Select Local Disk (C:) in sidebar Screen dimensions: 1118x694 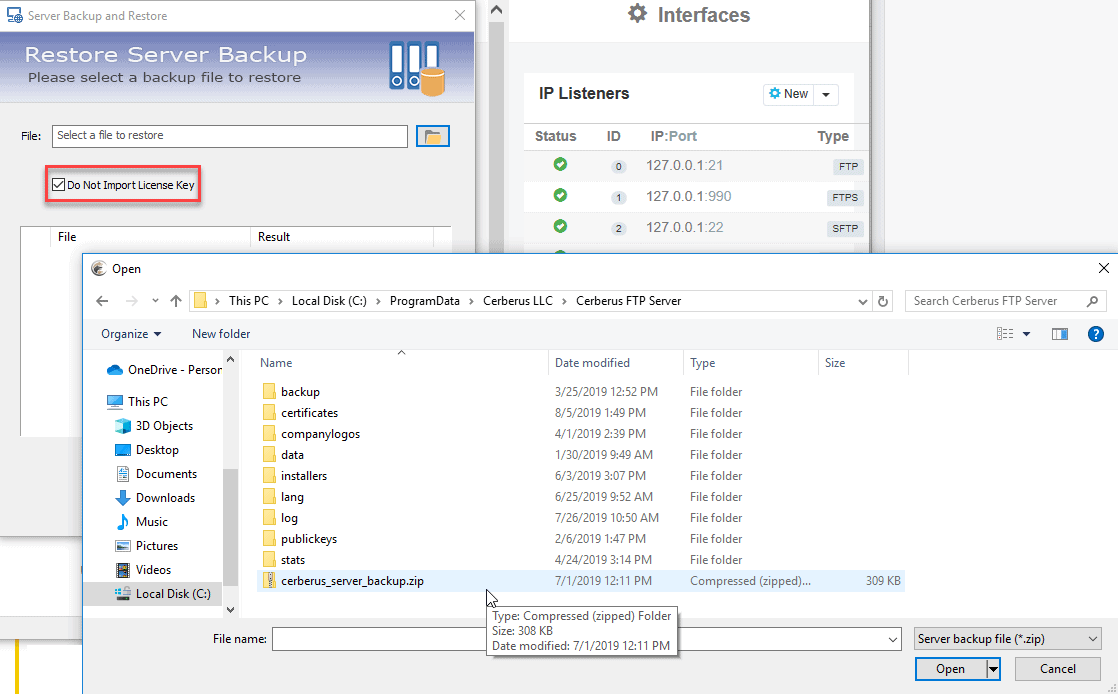[172, 594]
